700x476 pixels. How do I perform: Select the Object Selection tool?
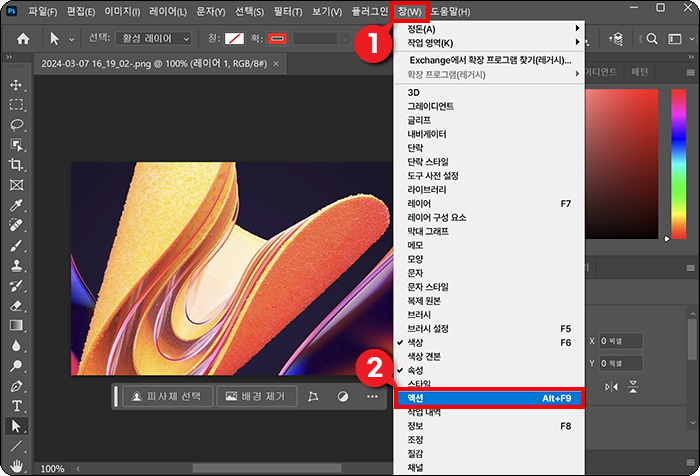17,145
